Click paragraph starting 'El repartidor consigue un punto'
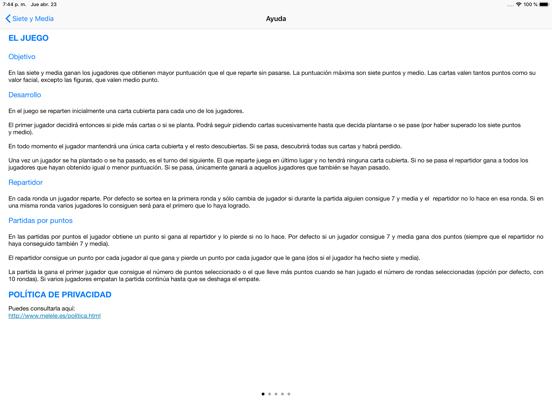Viewport: 552px width, 414px height. tap(214, 258)
